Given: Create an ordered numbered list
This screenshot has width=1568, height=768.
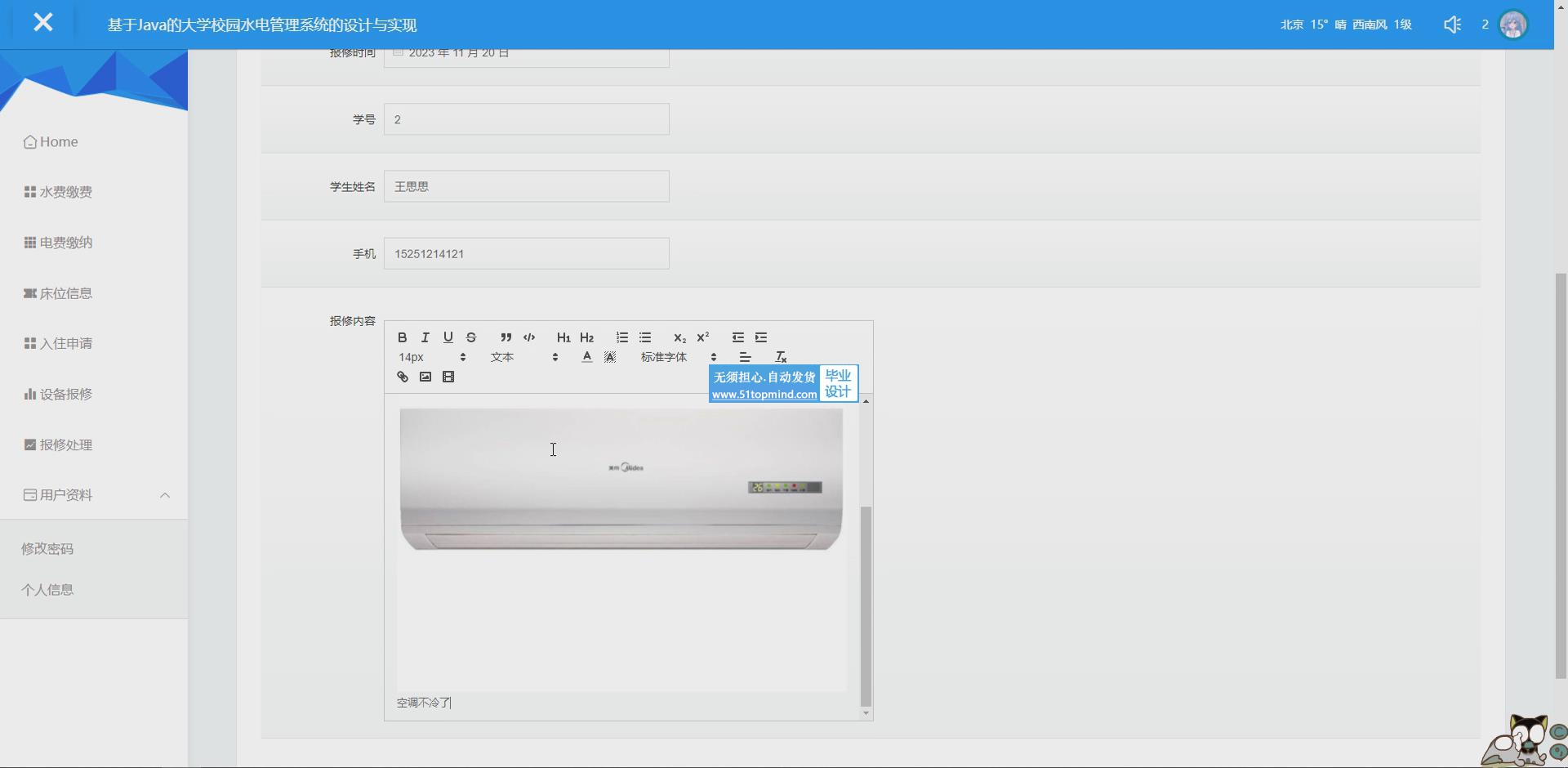Looking at the screenshot, I should (622, 337).
